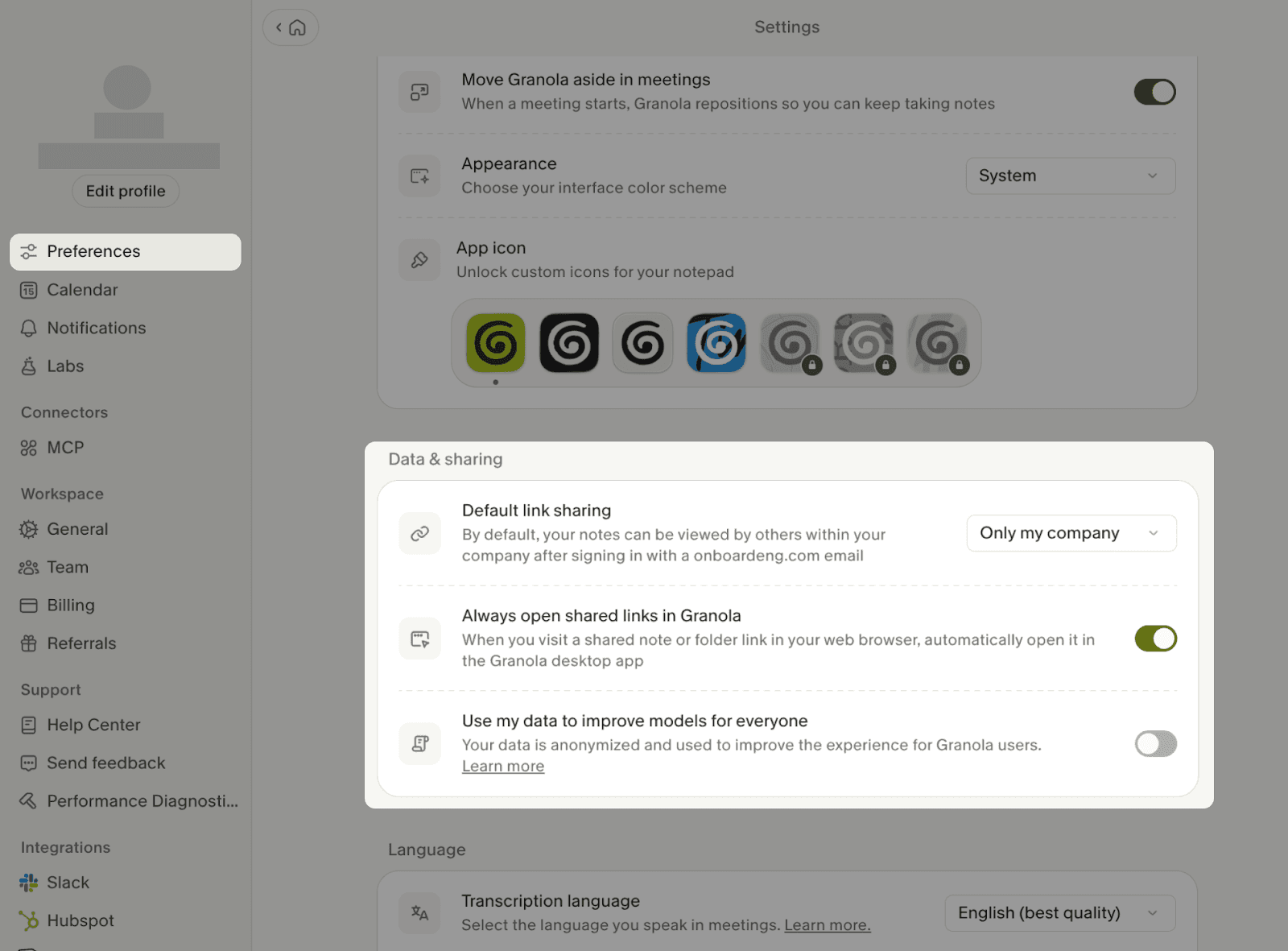Click the Integrations heading in the sidebar
Viewport: 1288px width, 951px height.
[65, 847]
